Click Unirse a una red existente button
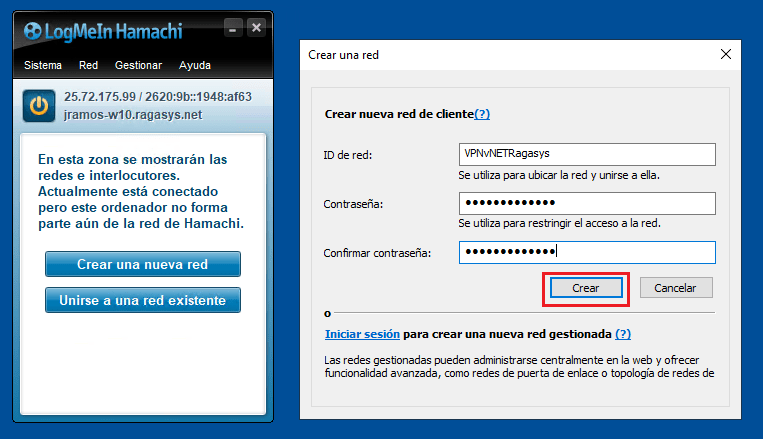763x439 pixels. 143,300
